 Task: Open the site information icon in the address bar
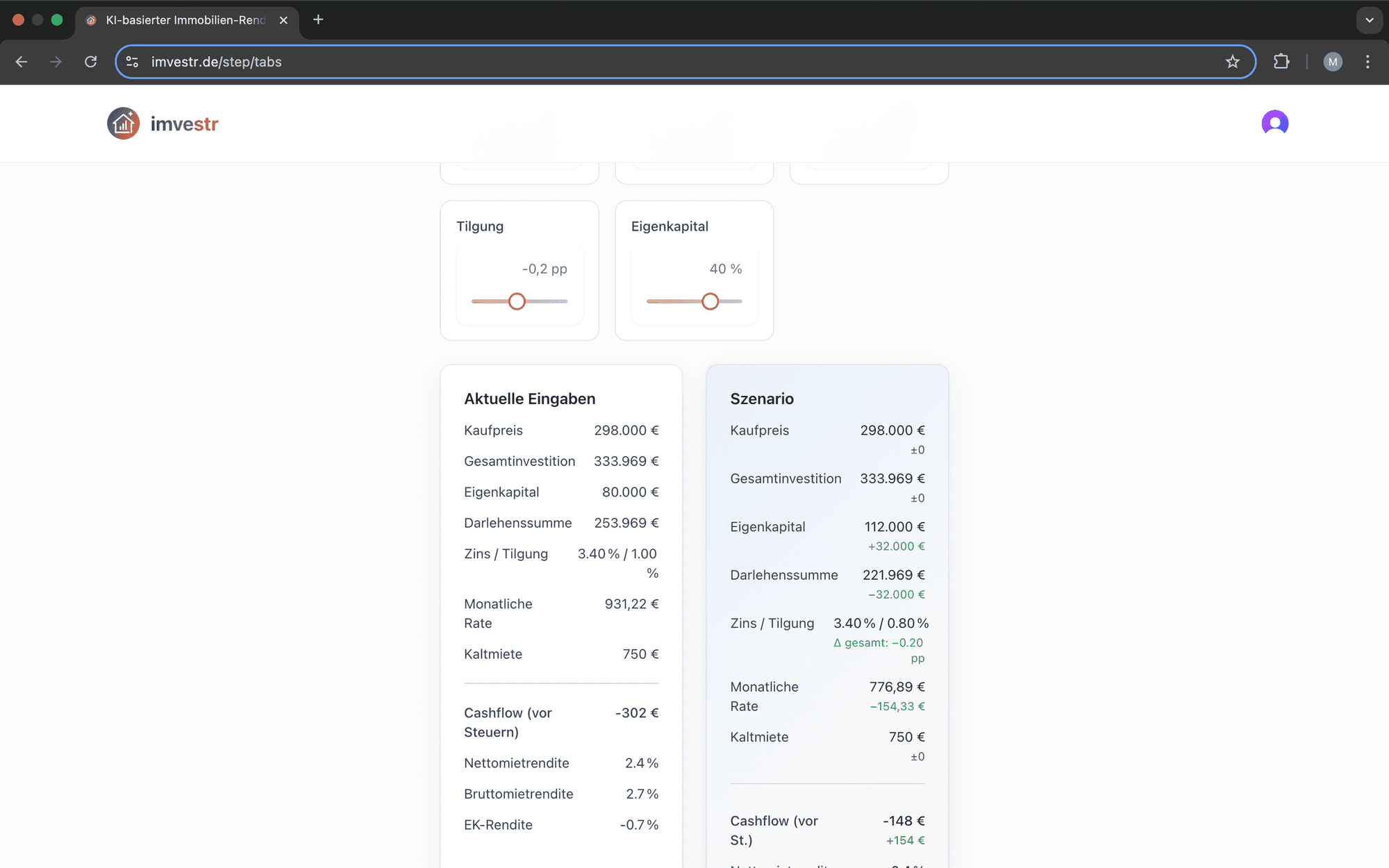coord(132,62)
